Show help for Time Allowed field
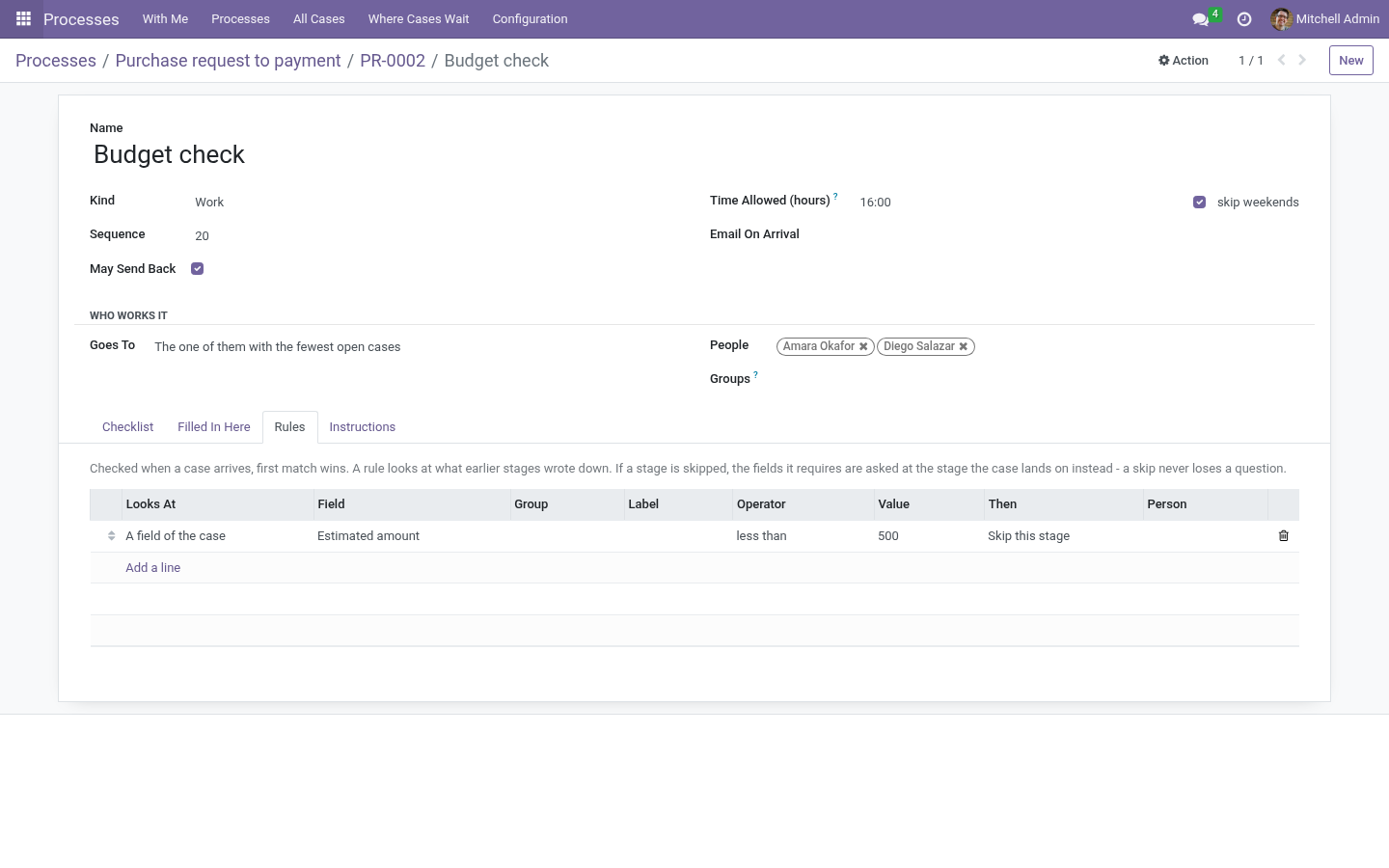This screenshot has width=1389, height=868. pyautogui.click(x=835, y=196)
